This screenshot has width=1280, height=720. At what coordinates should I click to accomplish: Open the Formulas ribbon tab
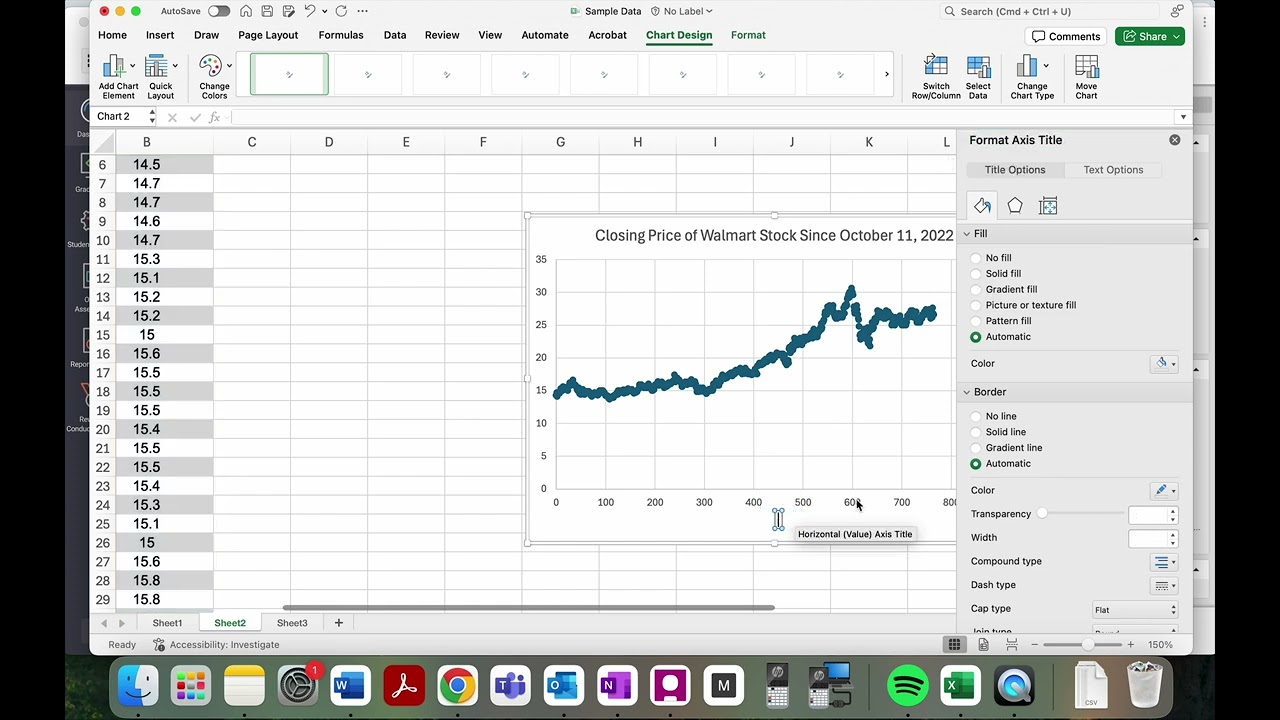341,35
